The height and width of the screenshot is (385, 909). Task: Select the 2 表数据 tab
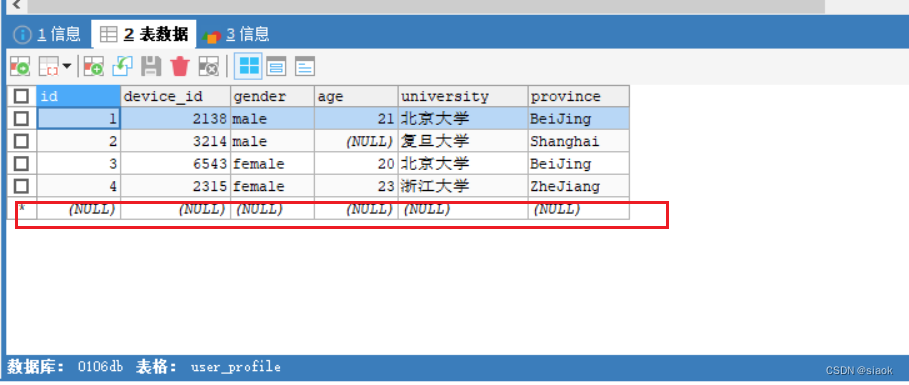click(144, 34)
